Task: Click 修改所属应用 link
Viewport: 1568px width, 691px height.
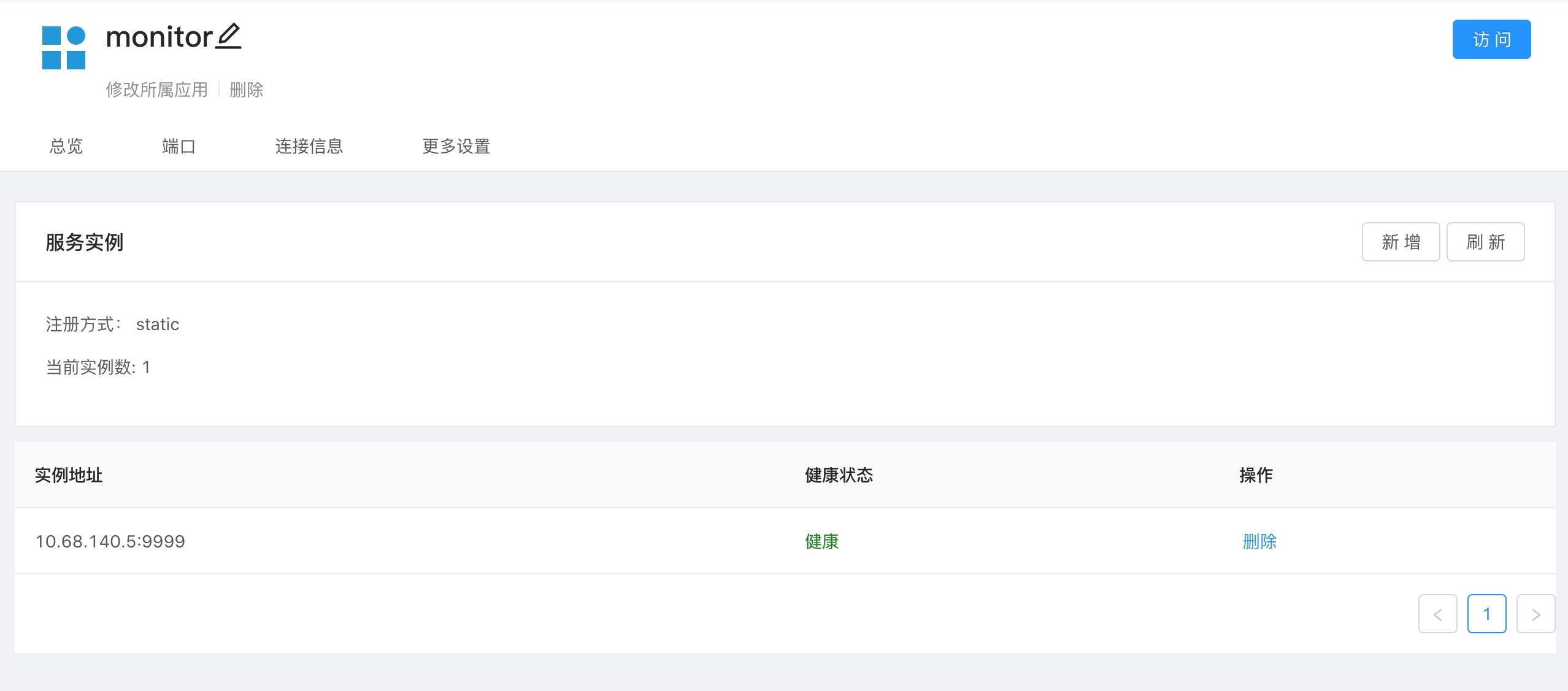Action: tap(157, 89)
